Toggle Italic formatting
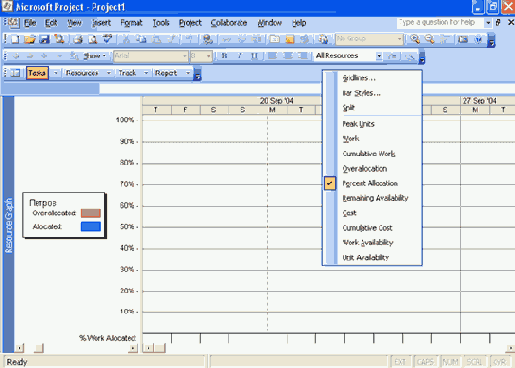The height and width of the screenshot is (368, 515). pos(239,56)
